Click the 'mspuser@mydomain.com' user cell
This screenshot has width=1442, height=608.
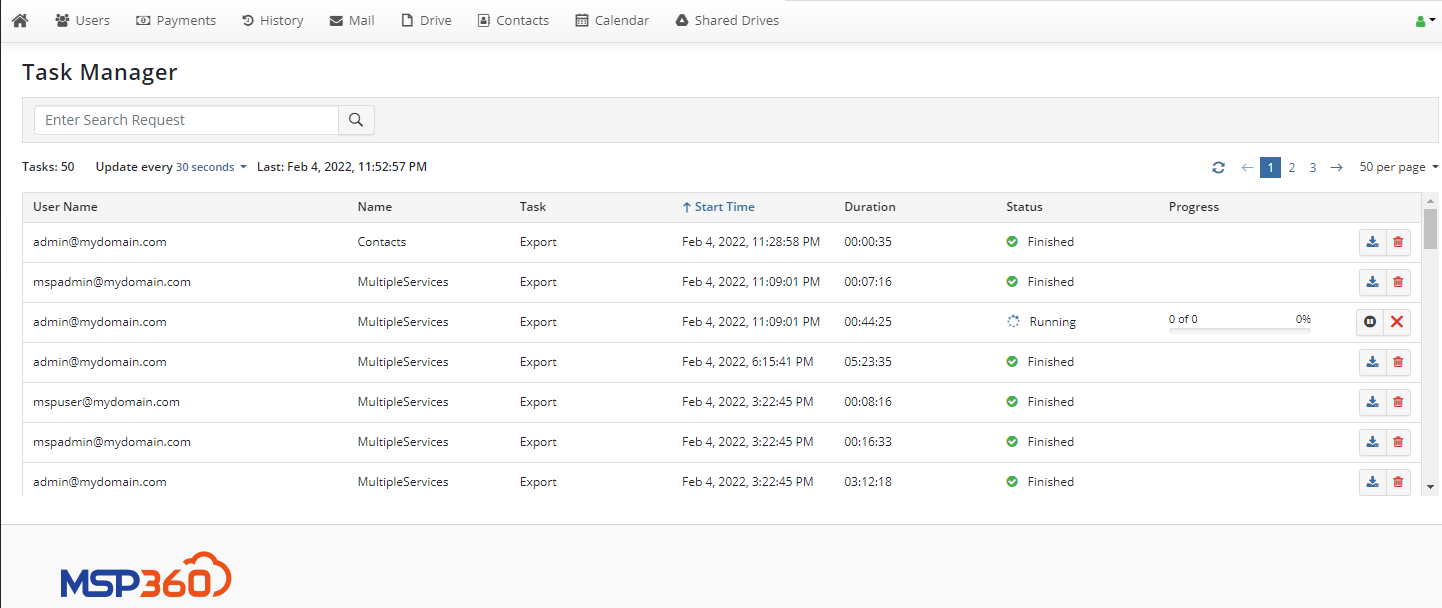(x=106, y=402)
